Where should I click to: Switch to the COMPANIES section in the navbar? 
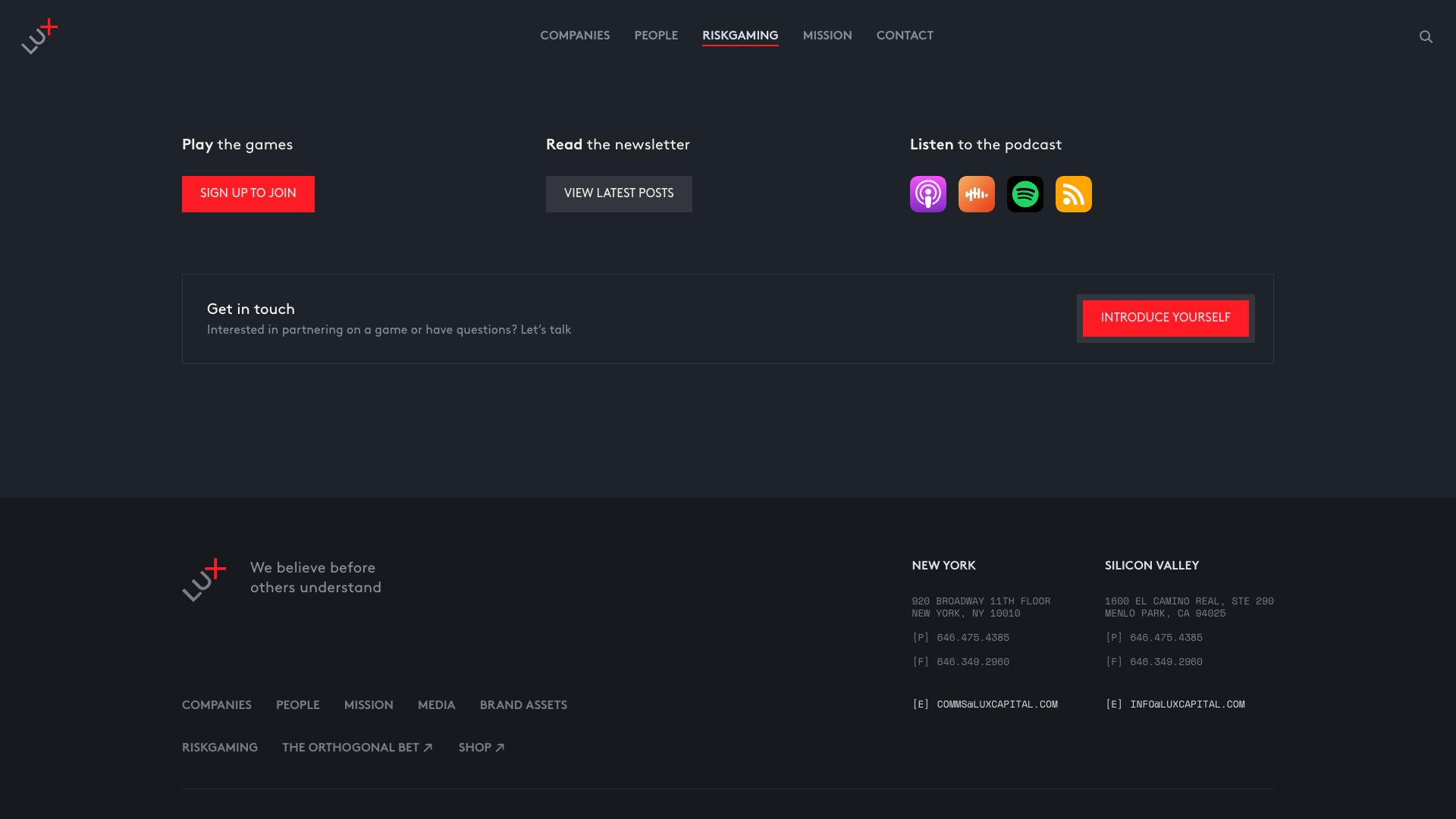click(575, 35)
